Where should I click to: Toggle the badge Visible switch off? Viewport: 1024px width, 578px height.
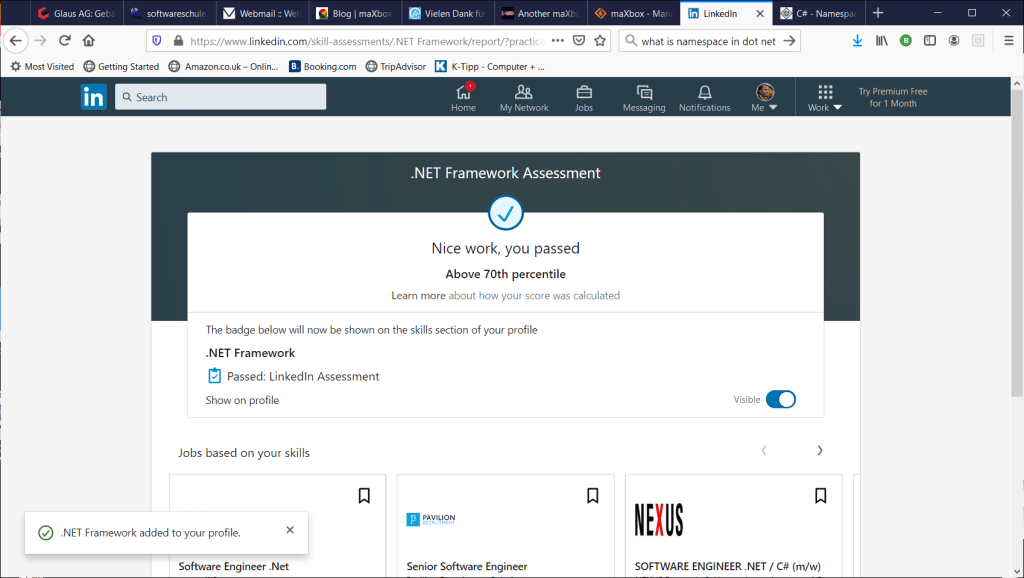click(x=780, y=400)
